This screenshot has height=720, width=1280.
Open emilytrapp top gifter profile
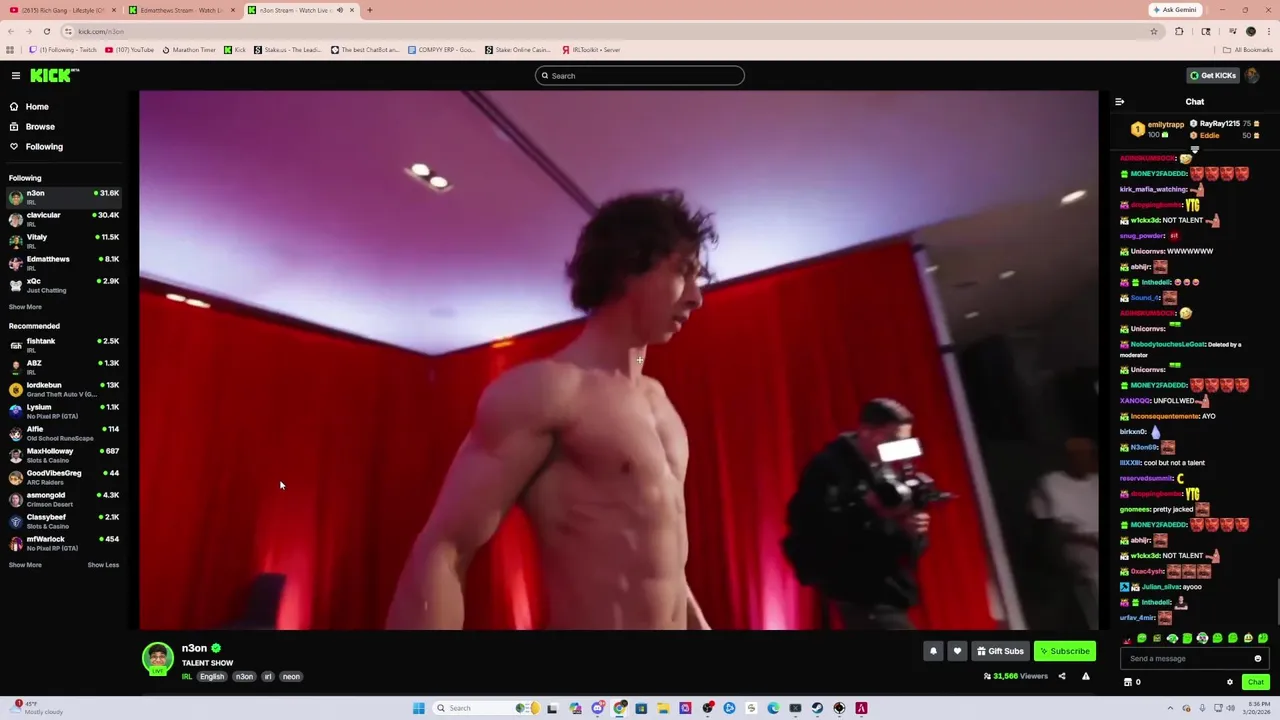tap(1166, 125)
